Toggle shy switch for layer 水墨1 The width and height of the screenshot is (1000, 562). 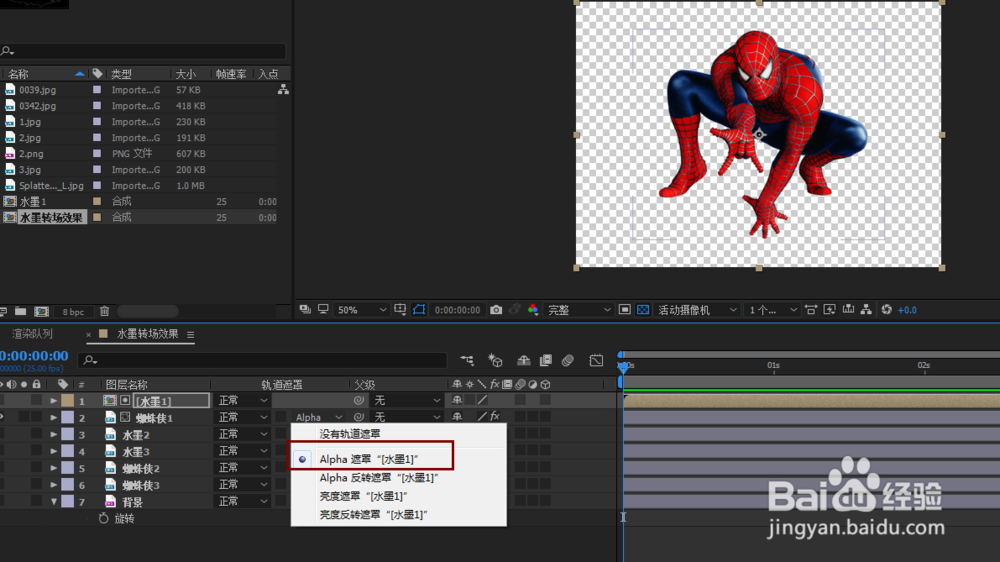tap(457, 400)
